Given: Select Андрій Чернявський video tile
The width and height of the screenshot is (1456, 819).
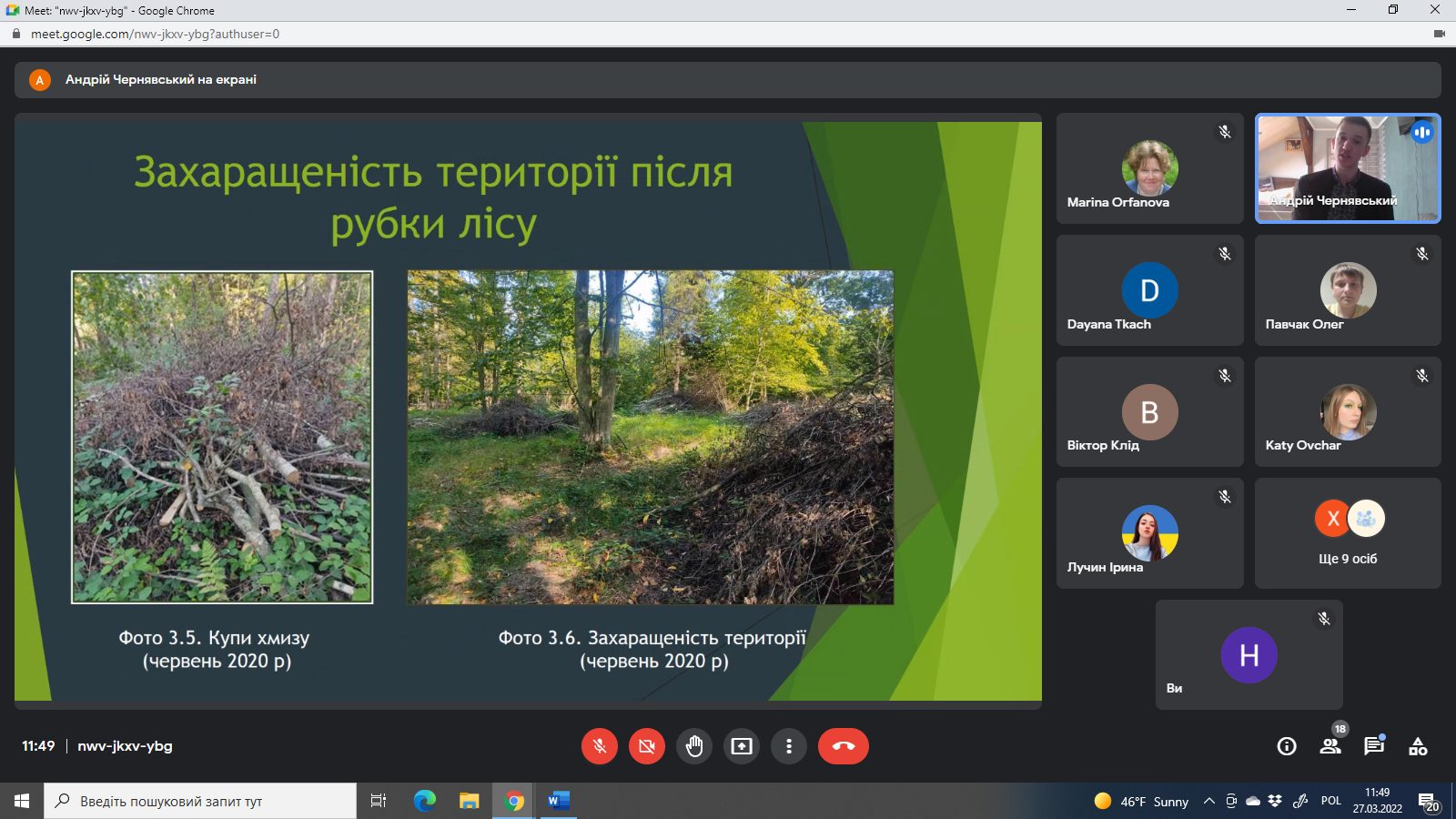Looking at the screenshot, I should [1348, 168].
